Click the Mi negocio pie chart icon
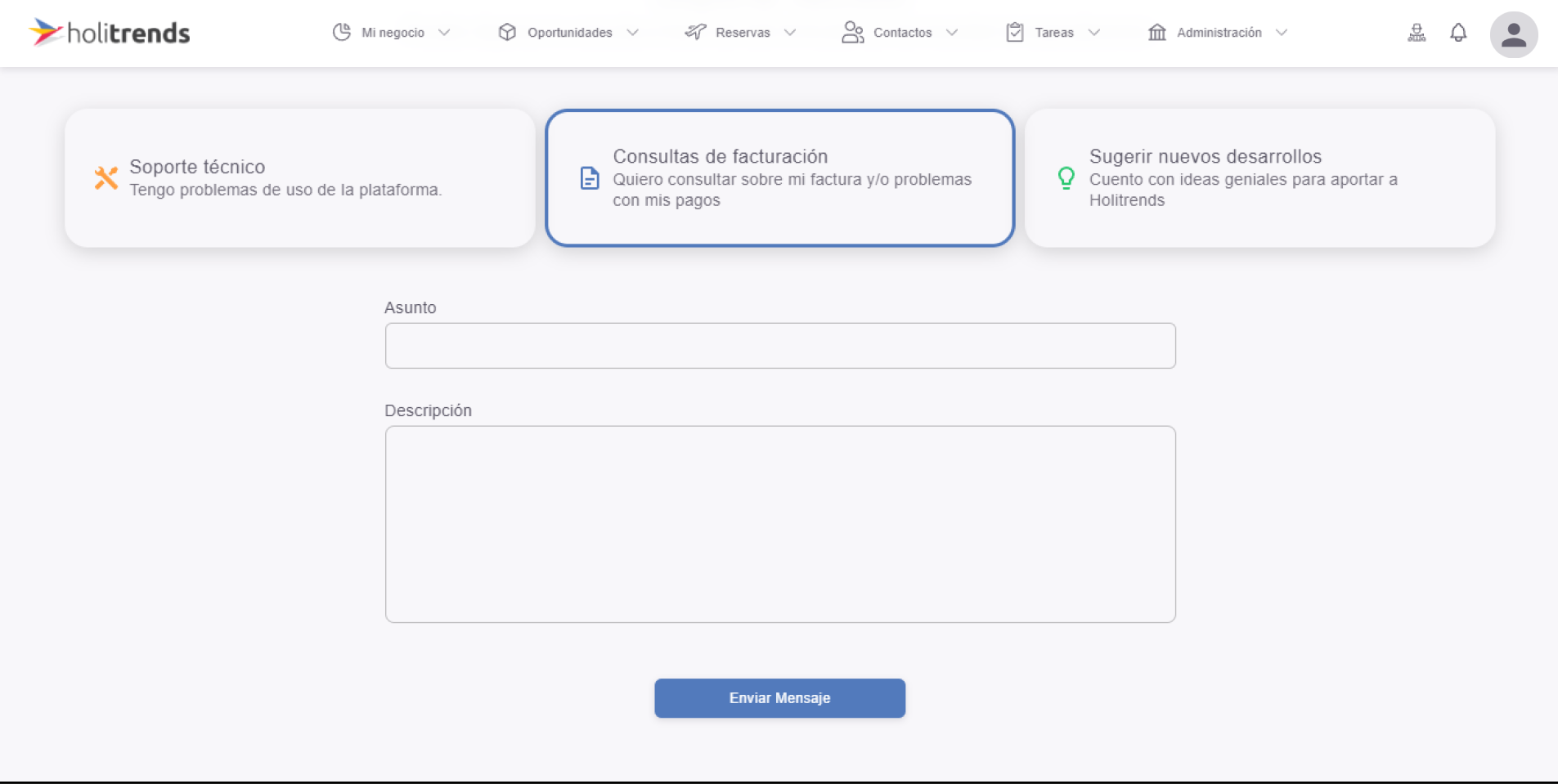The width and height of the screenshot is (1558, 784). tap(342, 32)
